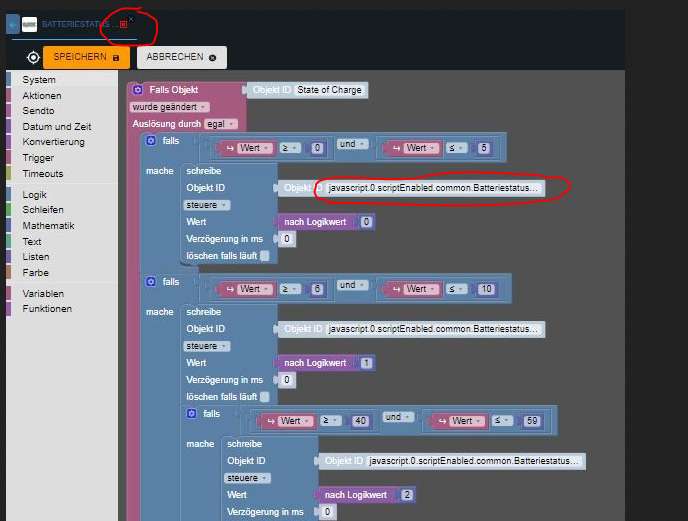The width and height of the screenshot is (688, 521).
Task: Open the 'steuere' dropdown above 'nach Logikwert 1'
Action: click(x=207, y=346)
